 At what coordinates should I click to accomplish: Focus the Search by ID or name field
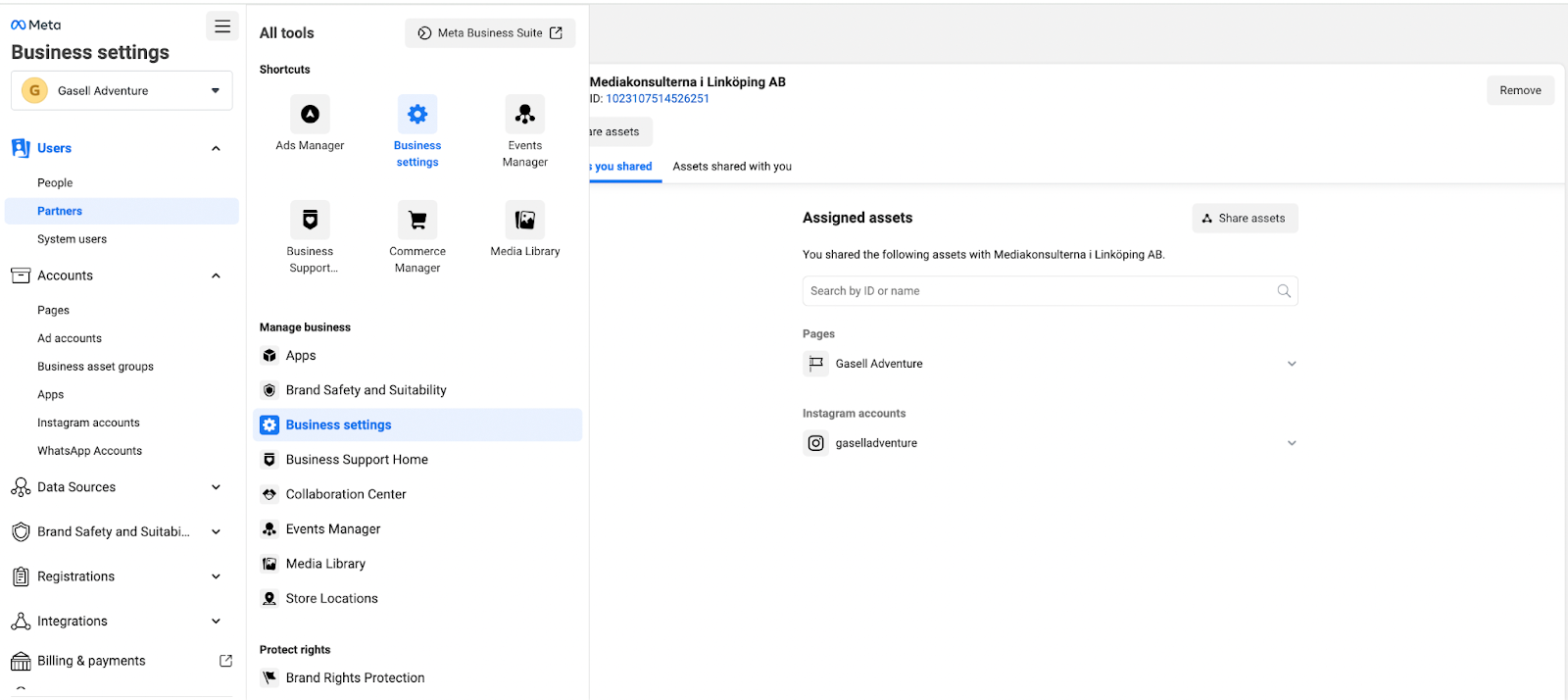pos(1050,291)
